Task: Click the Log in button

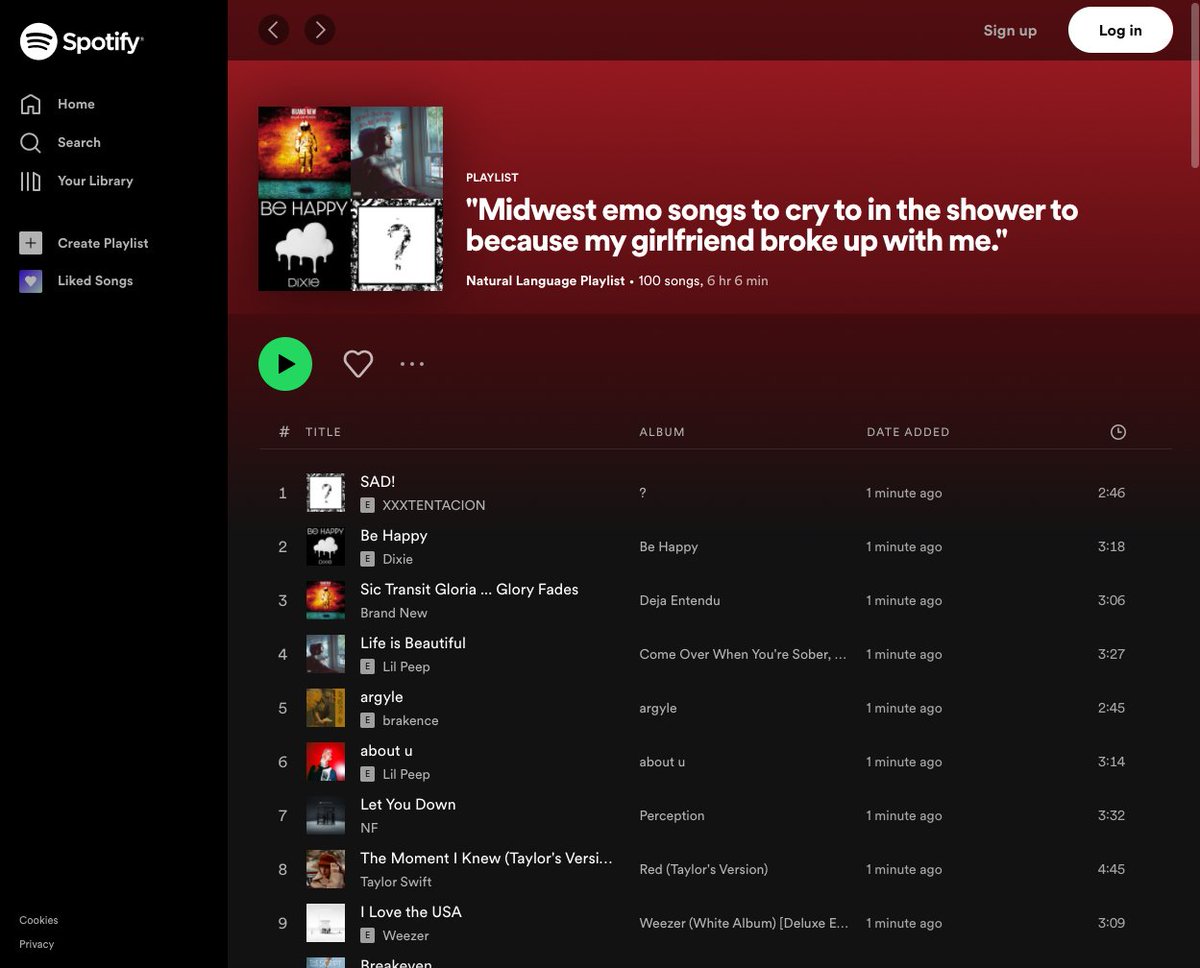Action: point(1120,30)
